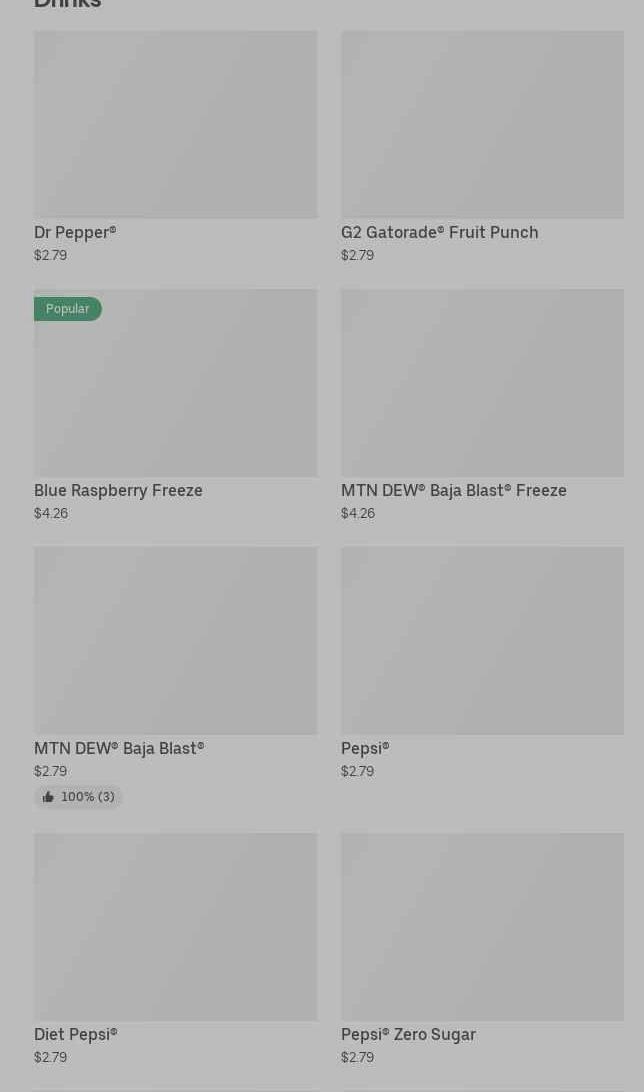Select the Blue Raspberry Freeze image
644x1092 pixels.
pos(175,383)
